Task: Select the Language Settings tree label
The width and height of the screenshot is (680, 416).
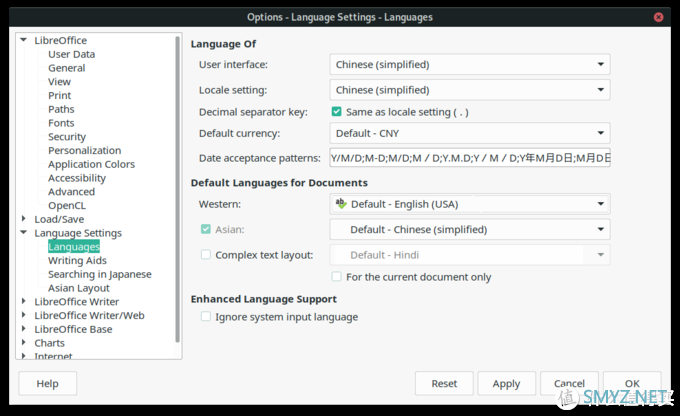Action: (78, 233)
